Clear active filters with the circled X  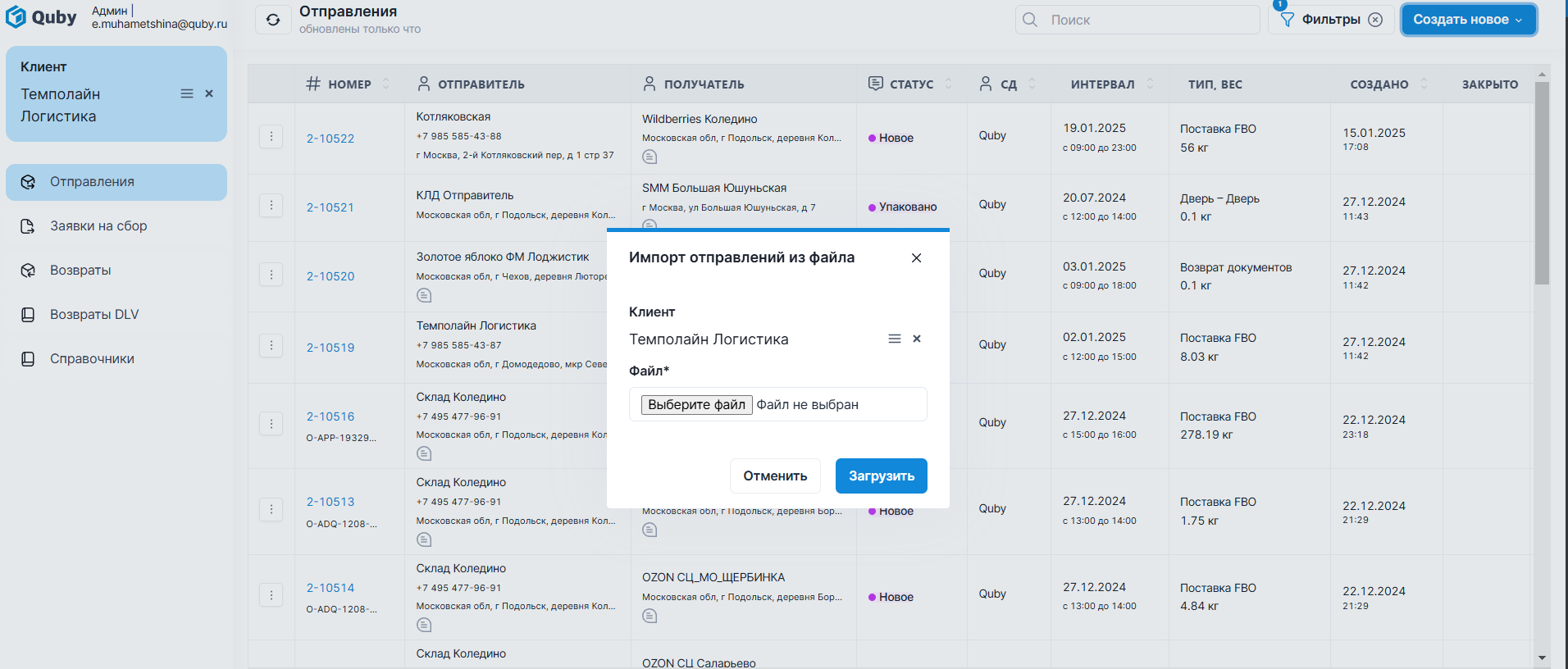click(x=1375, y=20)
